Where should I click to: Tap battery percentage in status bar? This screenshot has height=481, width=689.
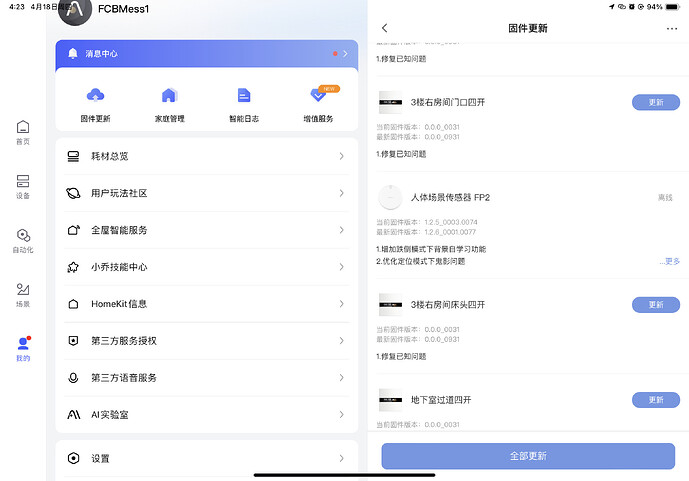(x=654, y=7)
